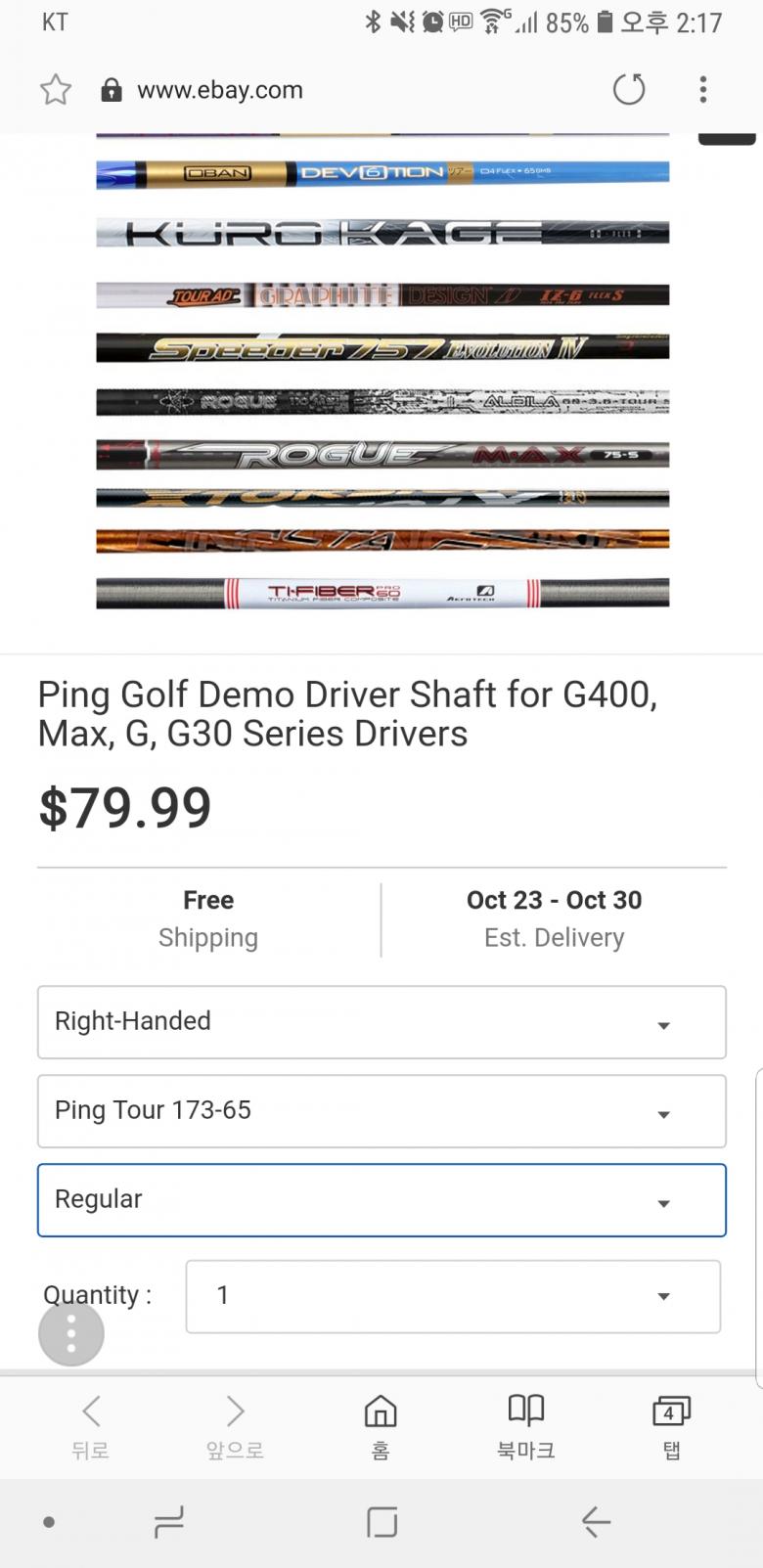Tap the Ping Golf Demo Driver Shaft title

tap(347, 714)
